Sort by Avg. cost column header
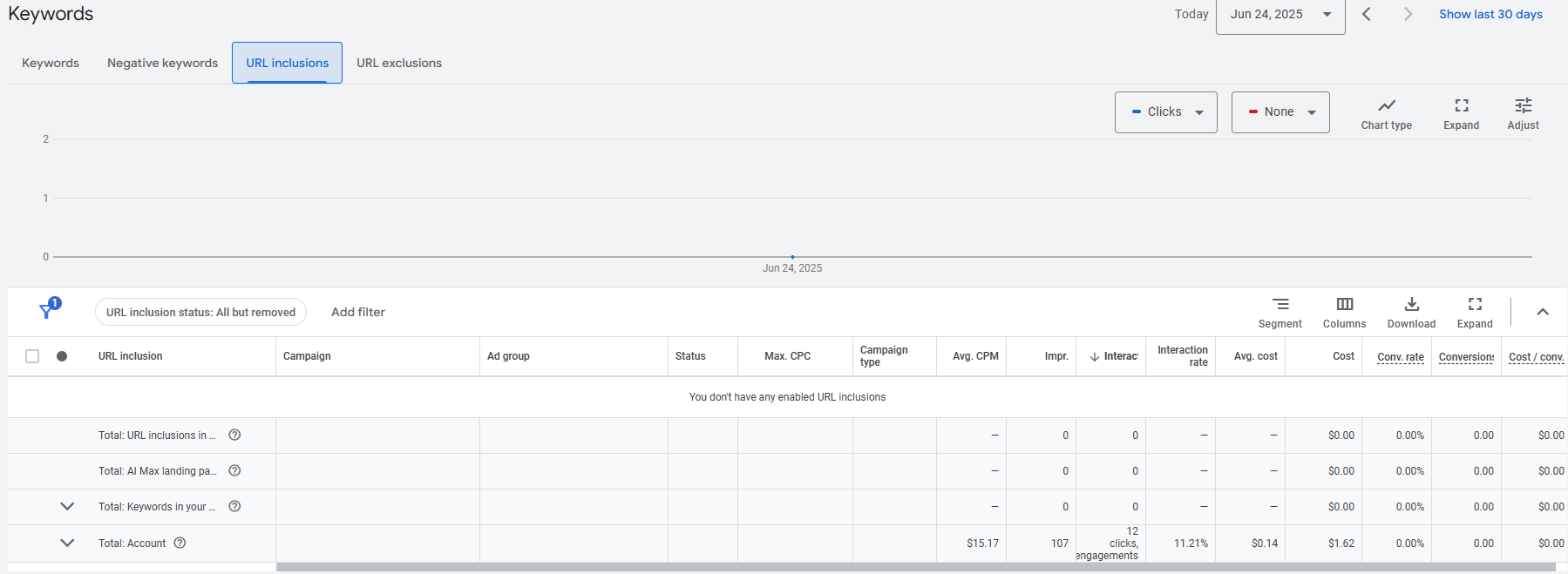Viewport: 1568px width, 574px height. tap(1255, 356)
